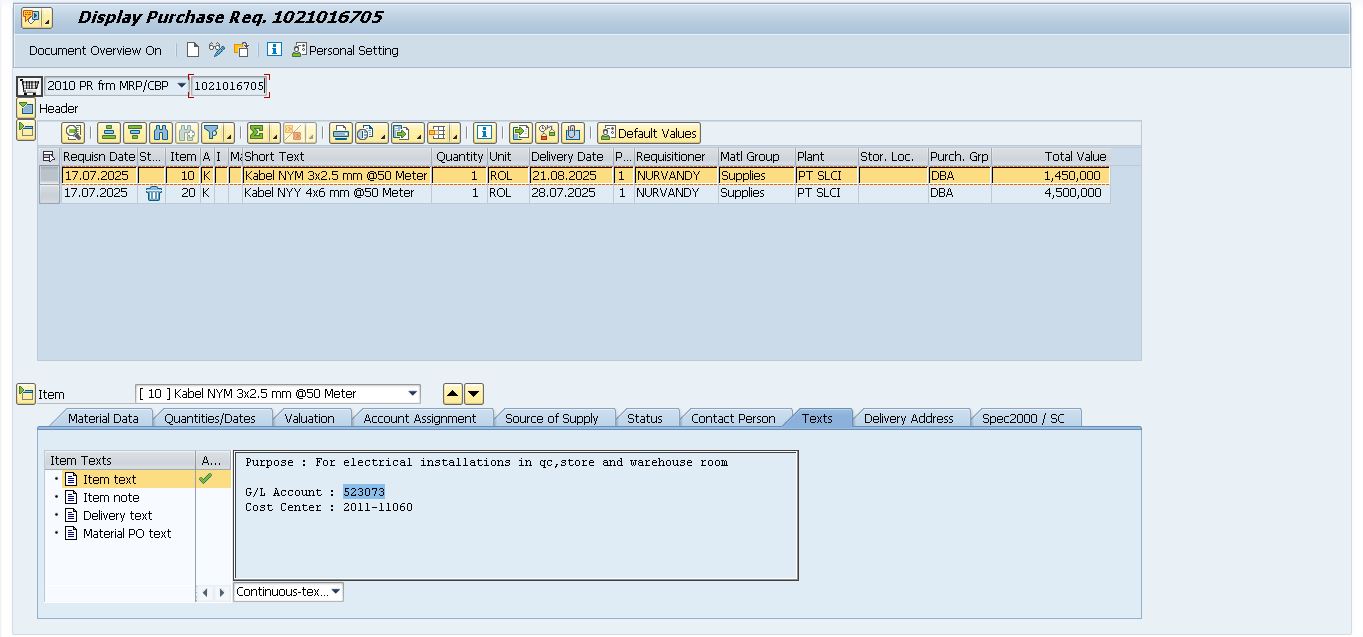Click the Find Next binoculars icon
This screenshot has width=1363, height=637.
[187, 133]
